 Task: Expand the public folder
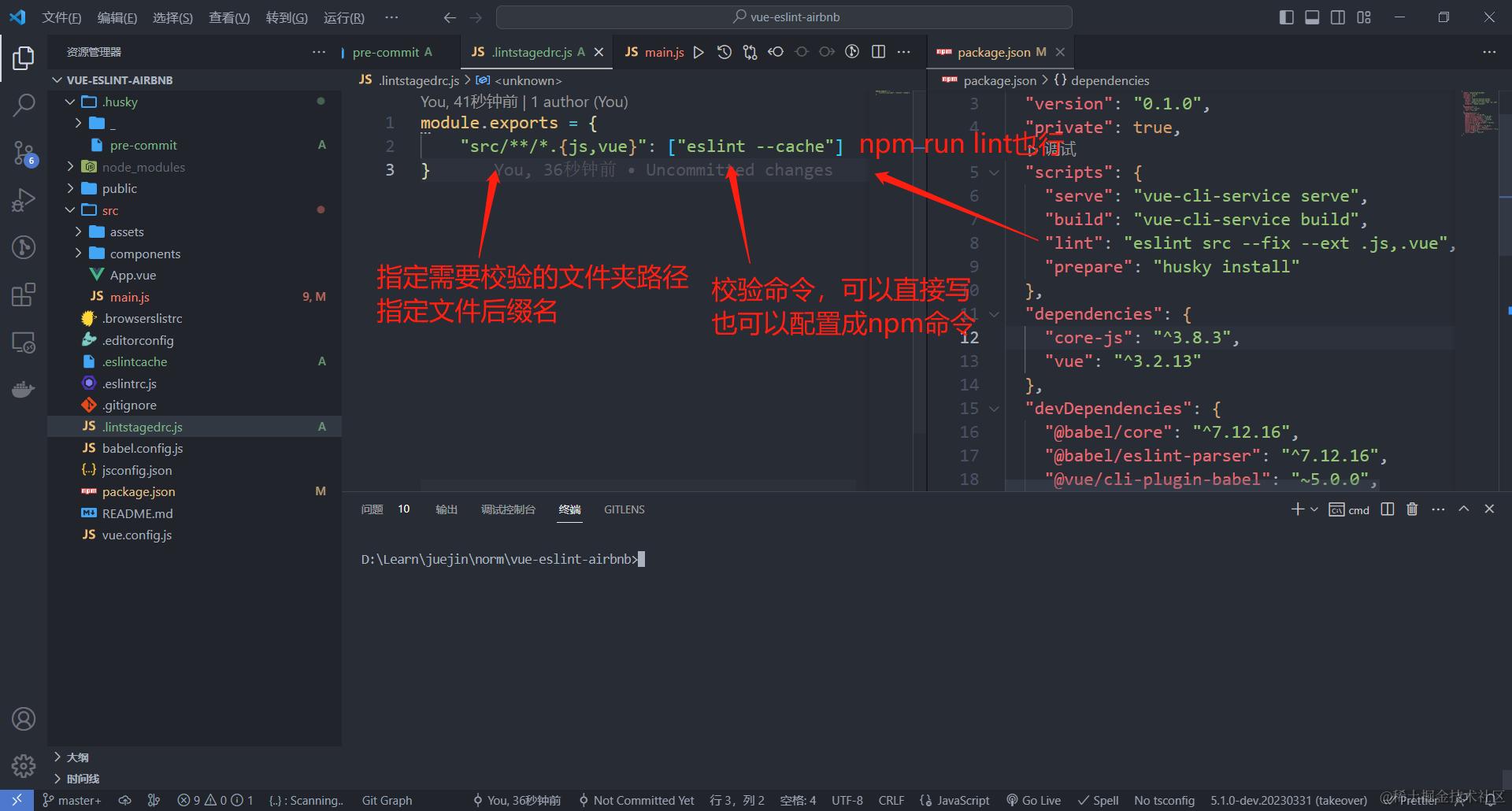click(70, 188)
